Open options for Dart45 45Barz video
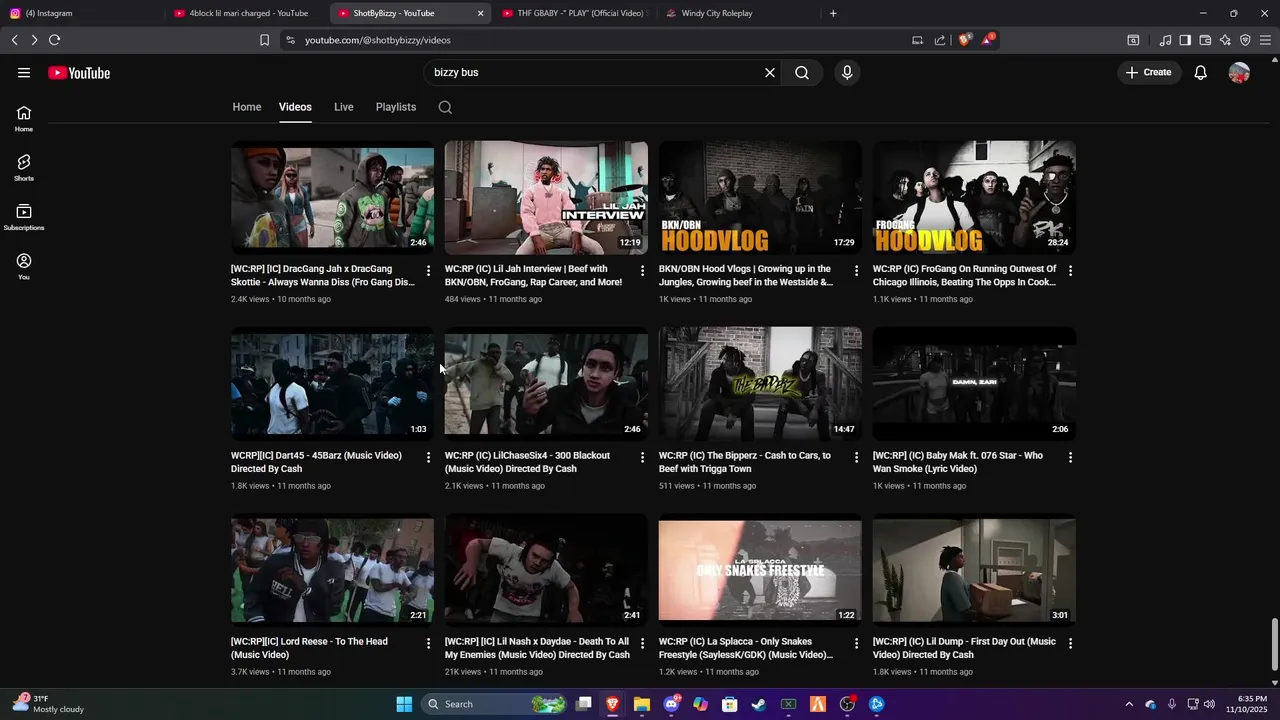Screen dimensions: 1280x720 click(428, 457)
